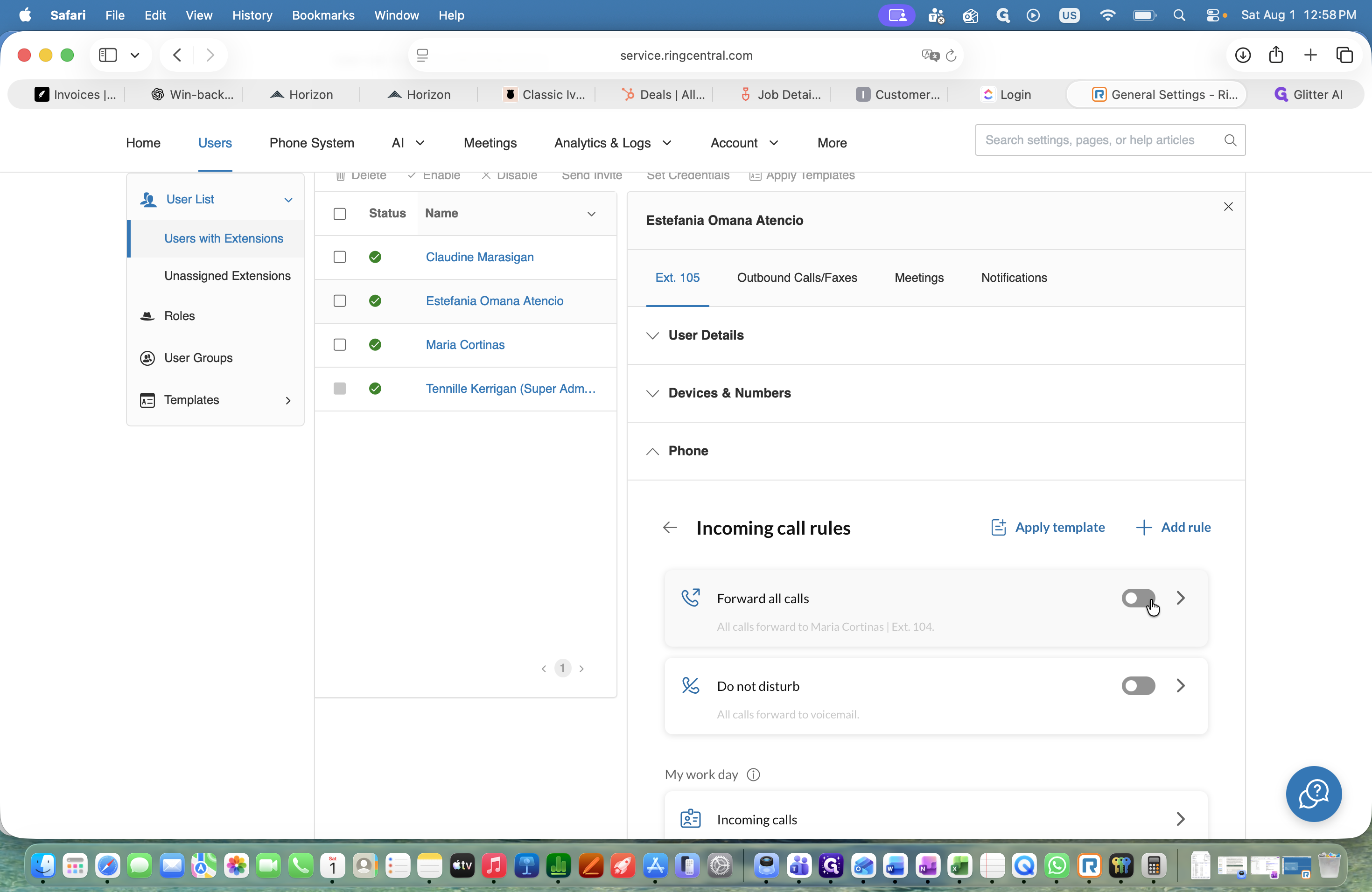
Task: Toggle the Forward all calls switch
Action: tap(1138, 598)
